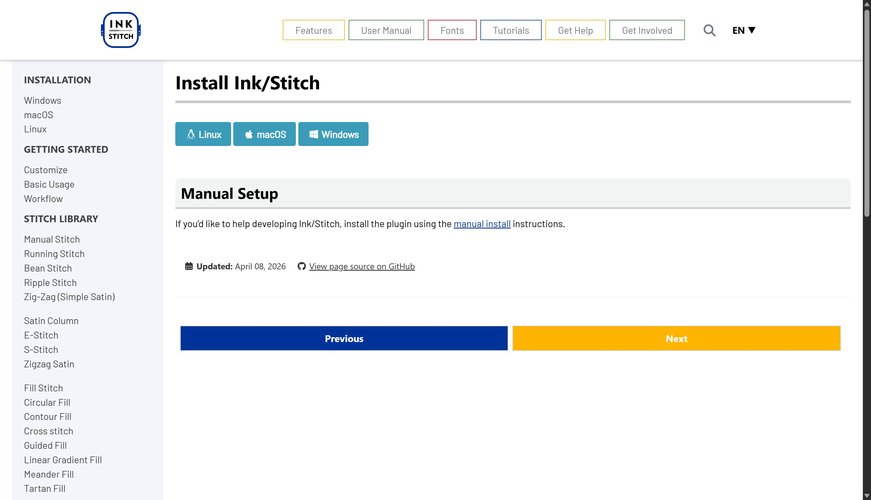Screen dimensions: 871x500
Task: Click the Previous page button
Action: point(344,338)
